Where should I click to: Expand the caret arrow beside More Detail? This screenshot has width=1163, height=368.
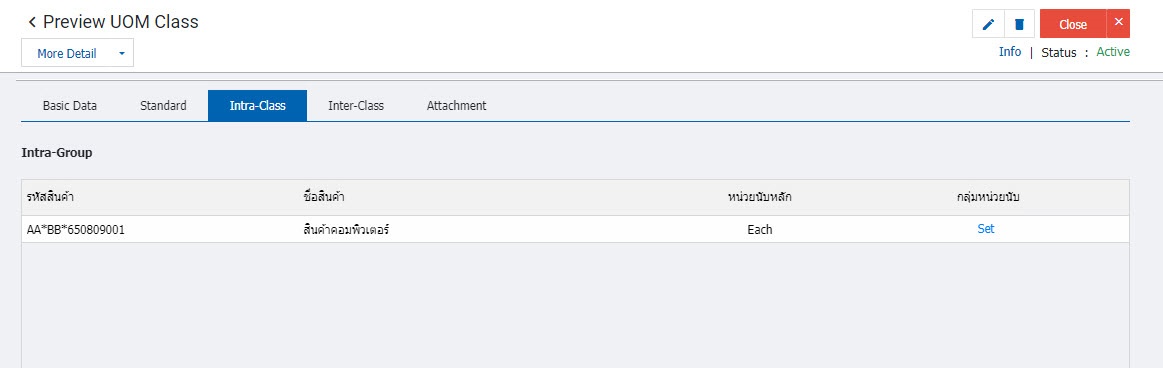click(122, 53)
